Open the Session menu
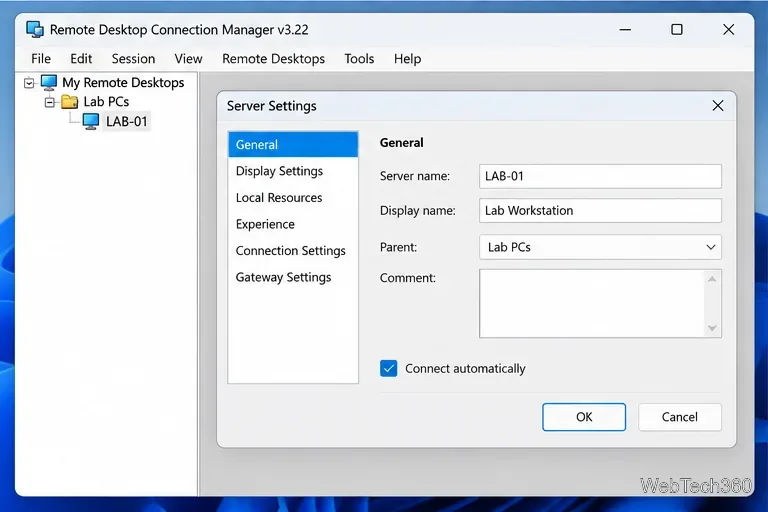The image size is (768, 512). tap(133, 59)
